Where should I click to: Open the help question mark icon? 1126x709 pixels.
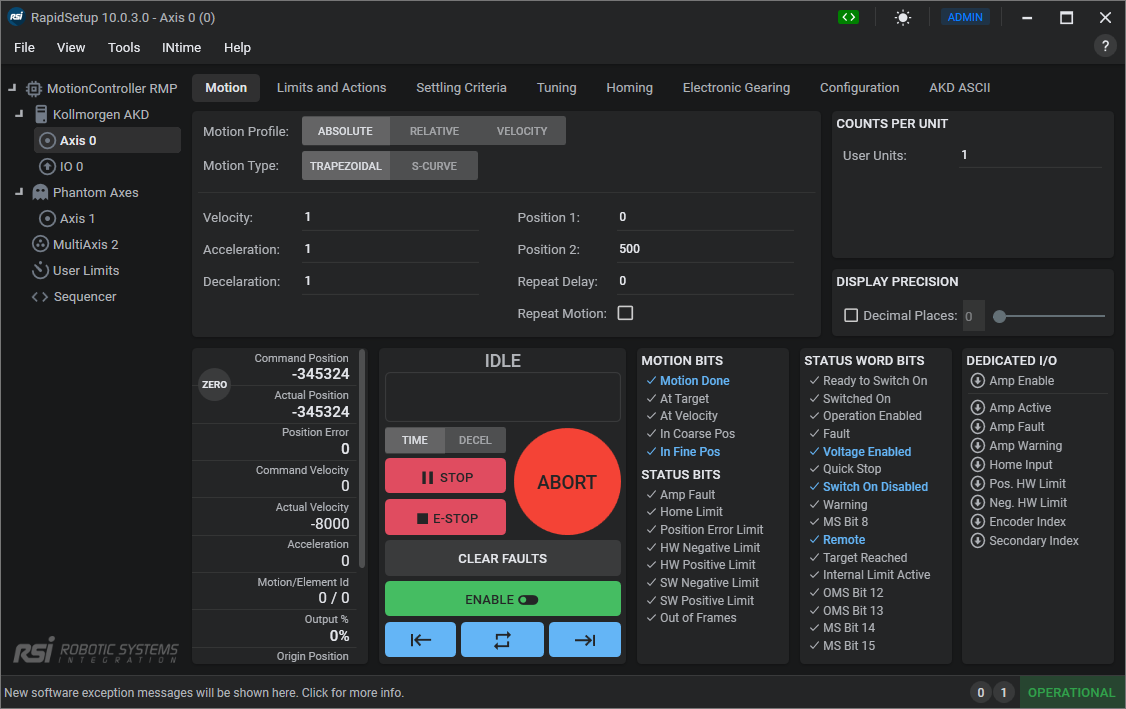tap(1105, 46)
